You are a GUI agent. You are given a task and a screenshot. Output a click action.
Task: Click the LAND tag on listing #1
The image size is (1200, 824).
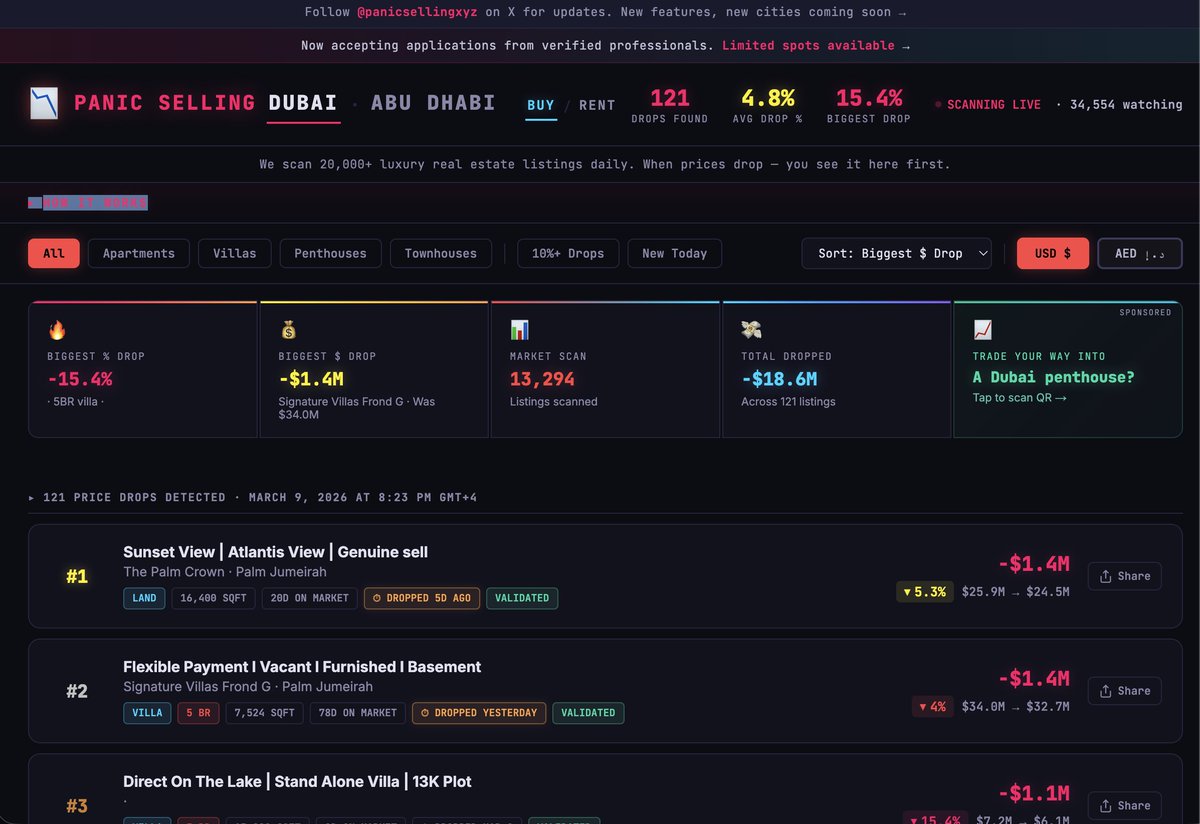144,598
